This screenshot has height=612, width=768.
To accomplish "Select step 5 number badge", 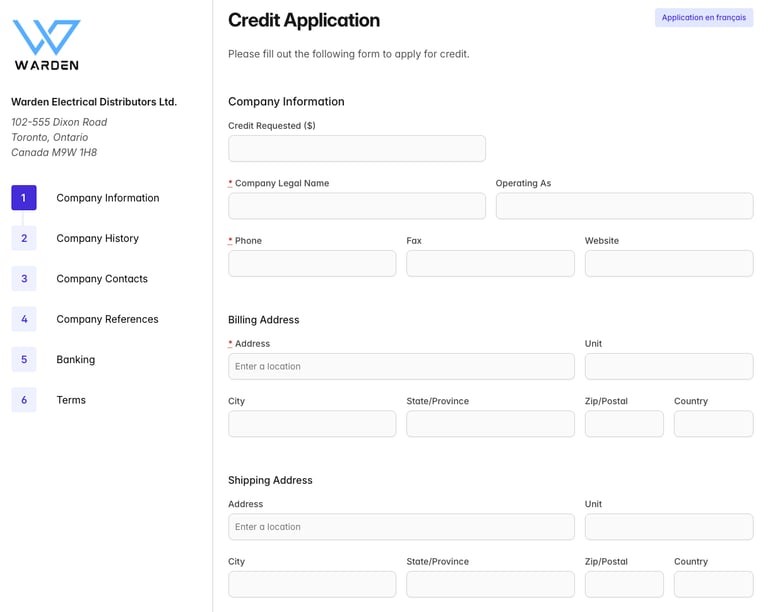I will click(x=24, y=359).
